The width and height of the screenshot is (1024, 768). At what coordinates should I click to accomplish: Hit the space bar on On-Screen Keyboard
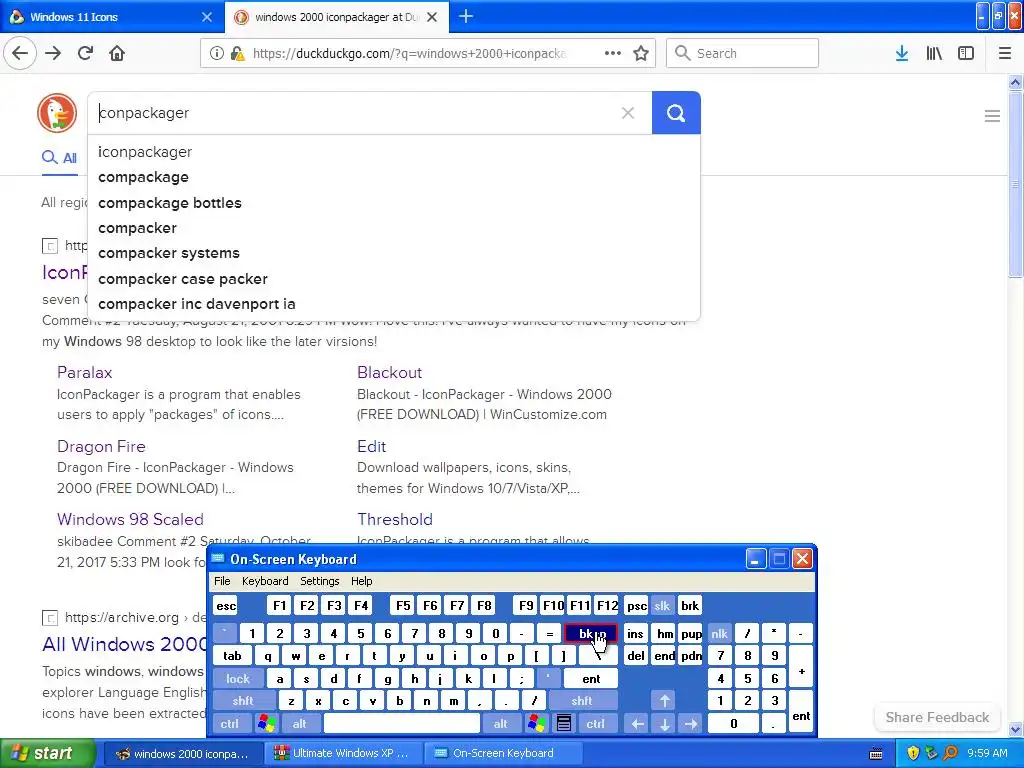pos(402,724)
